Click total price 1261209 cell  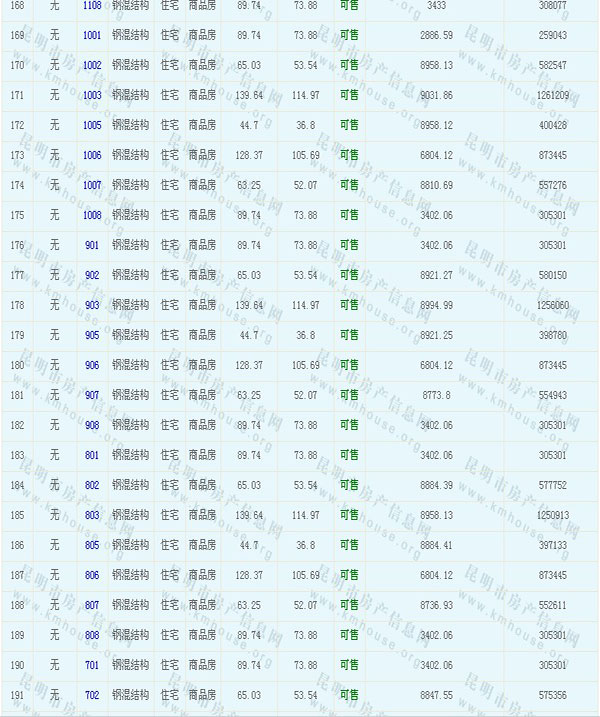pos(553,96)
